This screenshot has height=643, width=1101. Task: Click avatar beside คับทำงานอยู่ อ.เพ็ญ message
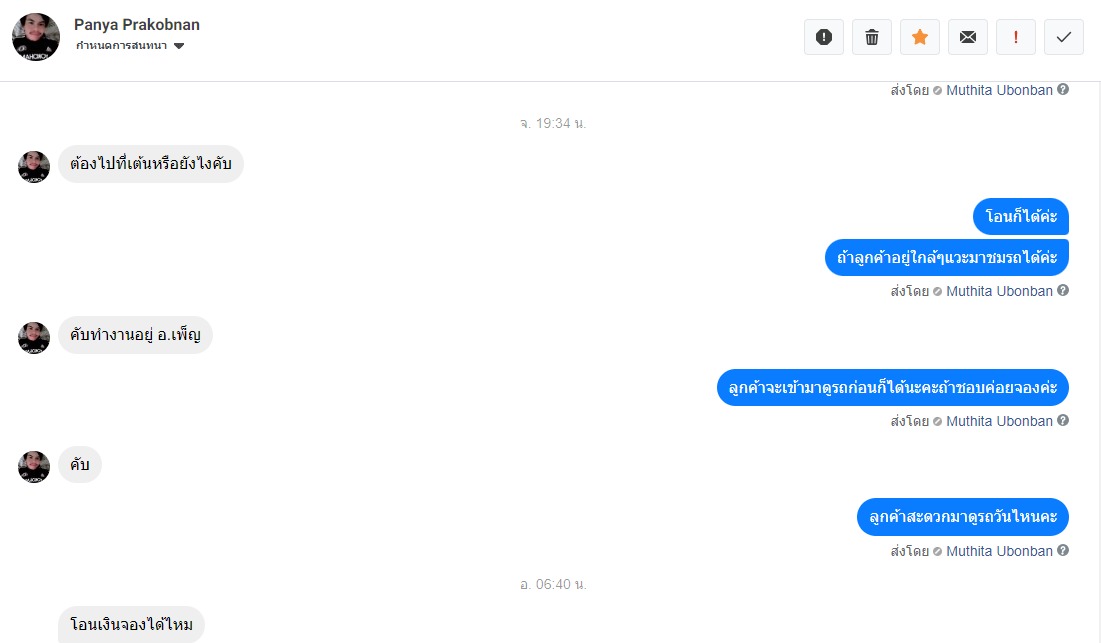pos(34,338)
